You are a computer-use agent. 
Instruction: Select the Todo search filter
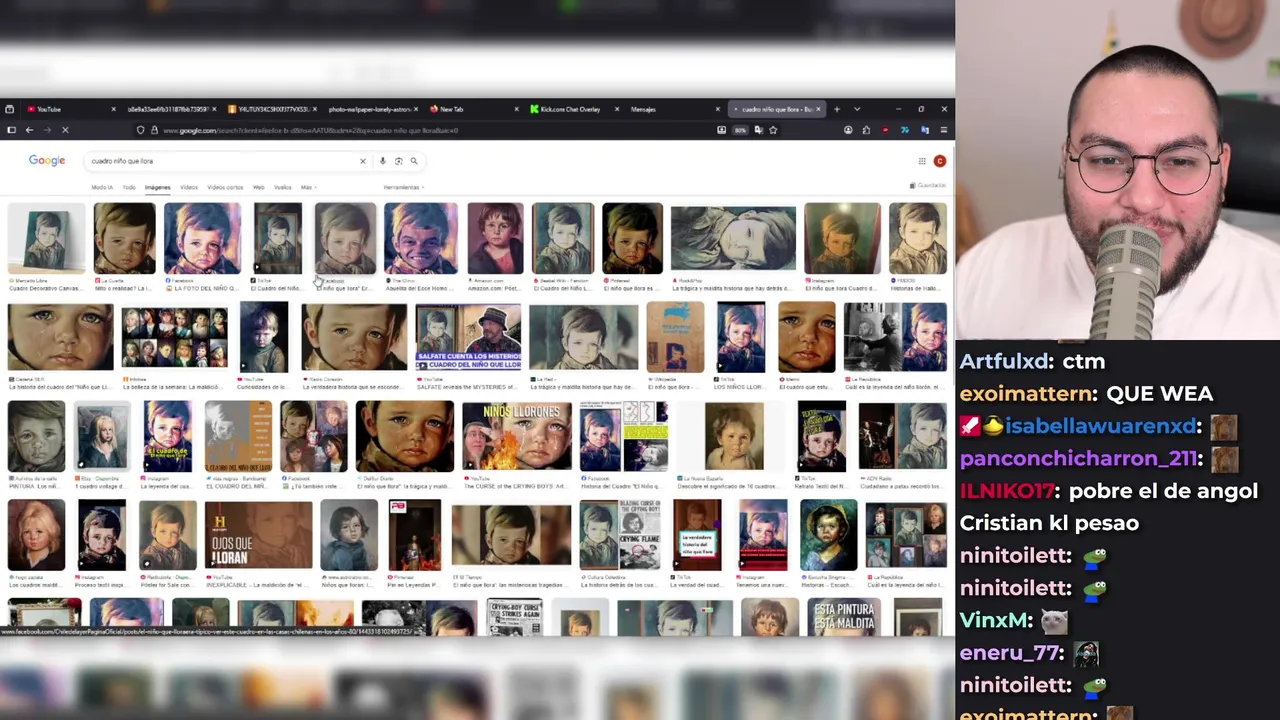point(129,187)
